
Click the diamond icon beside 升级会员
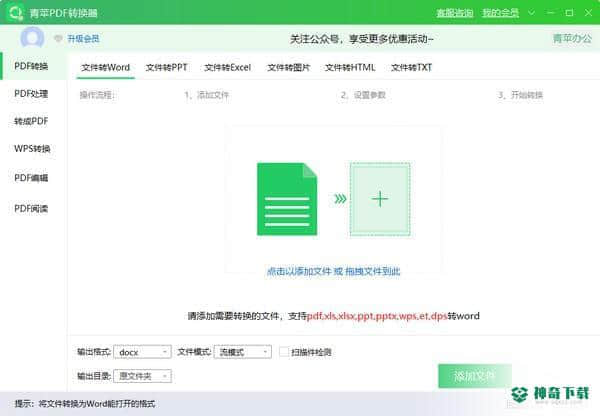(58, 38)
